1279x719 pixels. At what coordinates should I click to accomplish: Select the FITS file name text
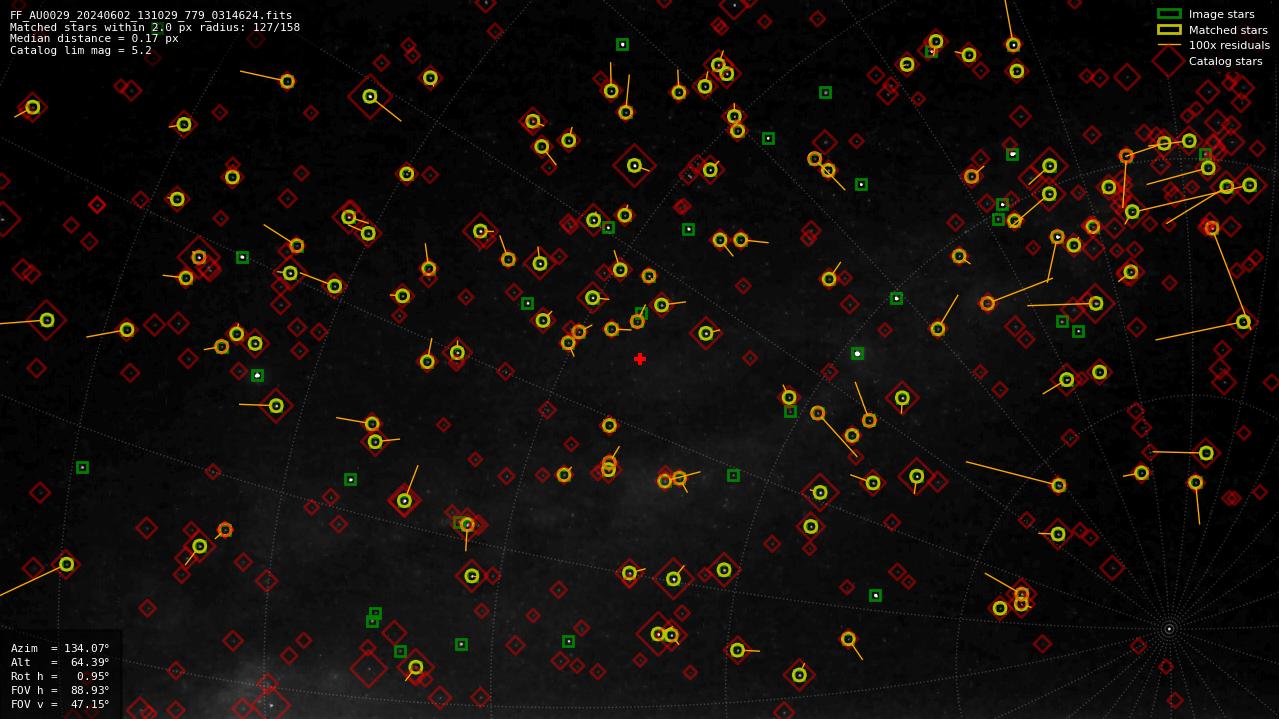151,16
